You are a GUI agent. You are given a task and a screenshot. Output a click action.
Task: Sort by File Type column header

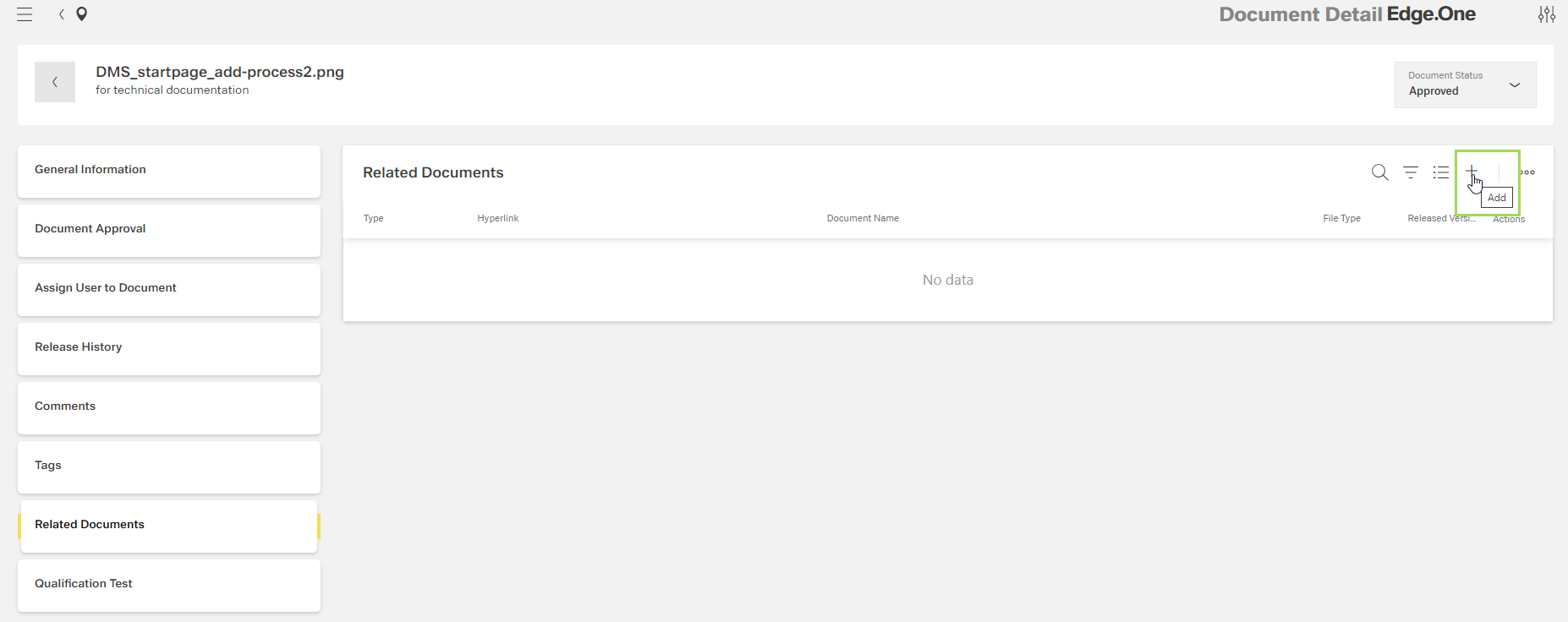coord(1341,218)
